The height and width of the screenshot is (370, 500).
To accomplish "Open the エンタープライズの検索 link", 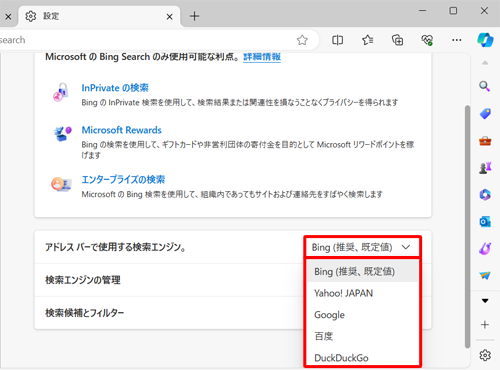I will coord(123,180).
